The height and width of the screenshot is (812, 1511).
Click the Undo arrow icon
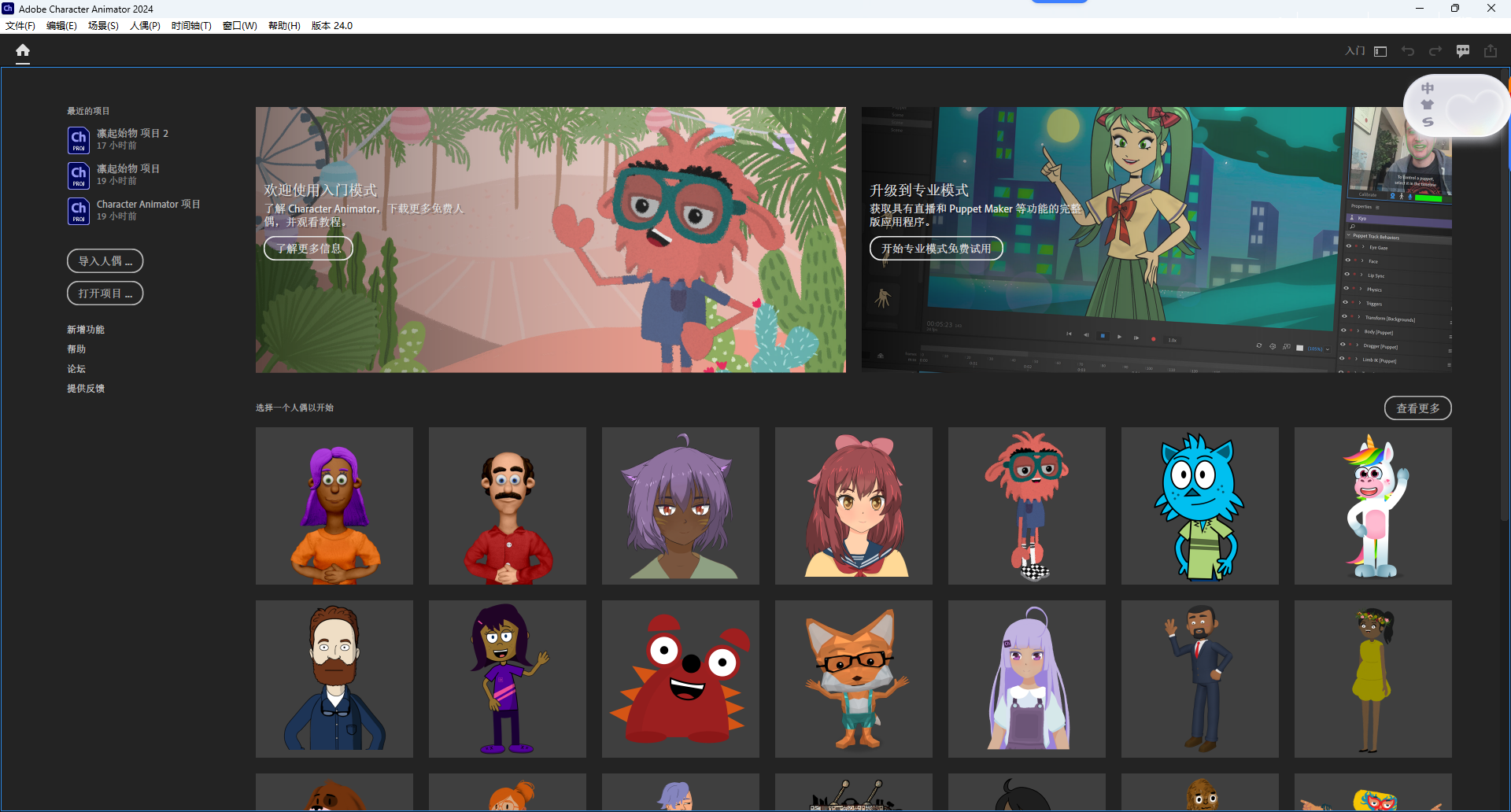(1407, 50)
